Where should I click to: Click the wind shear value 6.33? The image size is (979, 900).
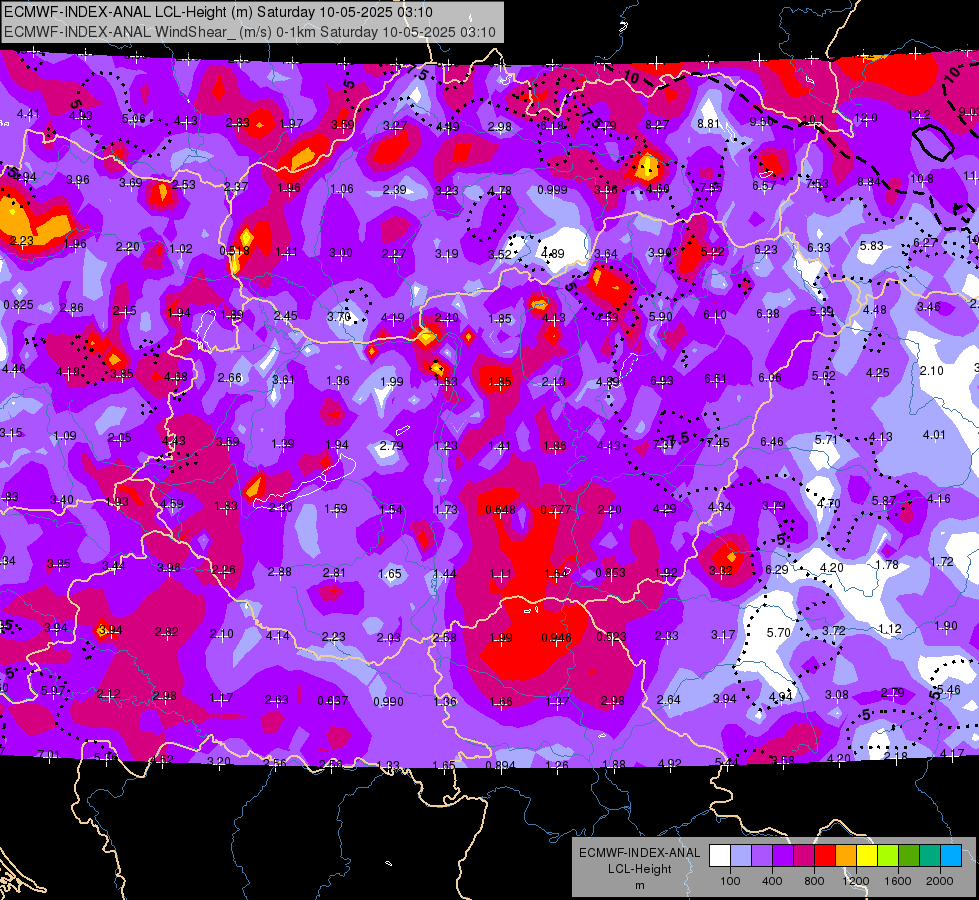pos(819,248)
